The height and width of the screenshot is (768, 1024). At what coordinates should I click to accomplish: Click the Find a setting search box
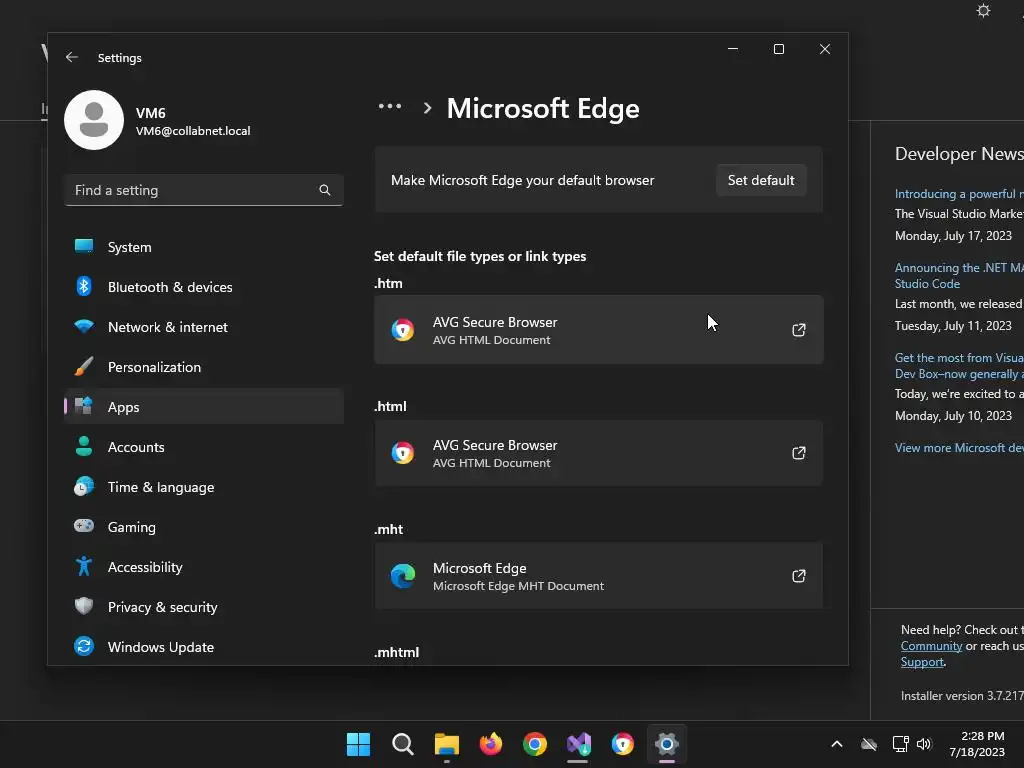[204, 190]
